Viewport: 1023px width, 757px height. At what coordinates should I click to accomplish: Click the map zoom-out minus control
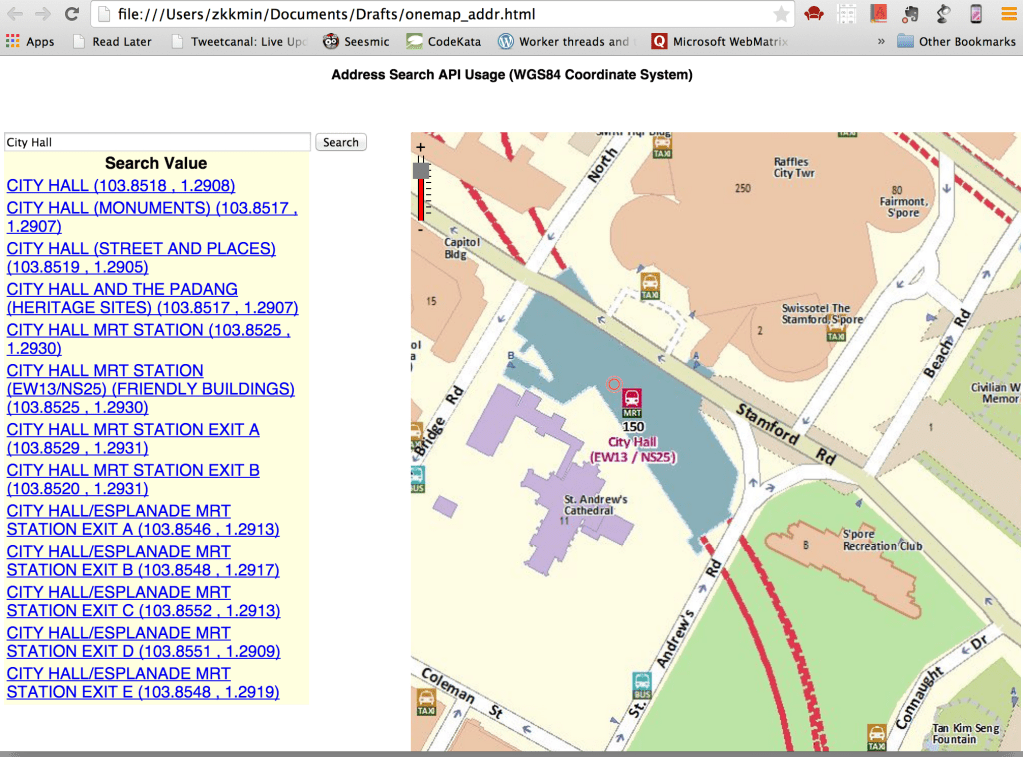click(x=420, y=229)
